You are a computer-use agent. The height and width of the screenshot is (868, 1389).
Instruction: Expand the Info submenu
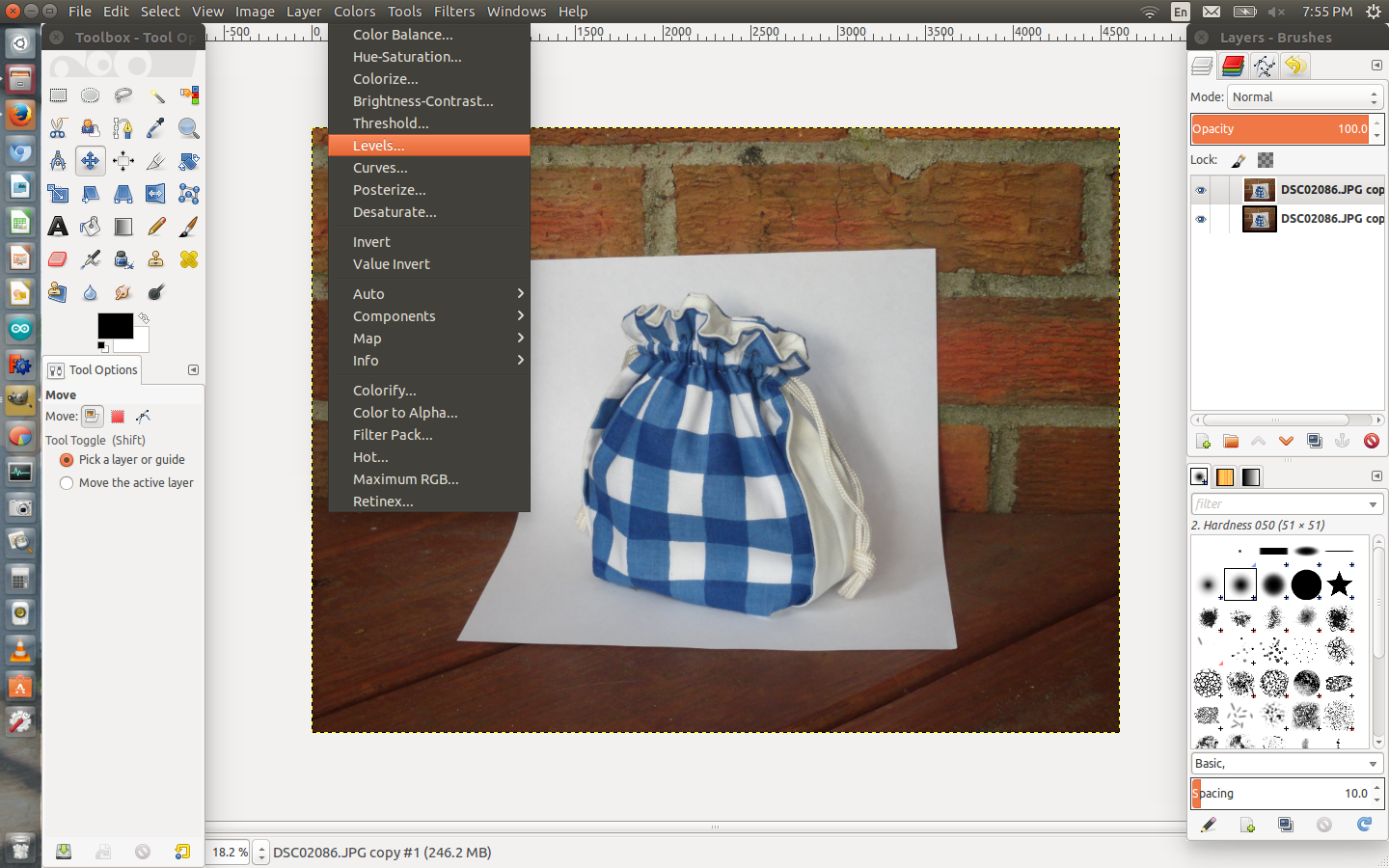(429, 361)
